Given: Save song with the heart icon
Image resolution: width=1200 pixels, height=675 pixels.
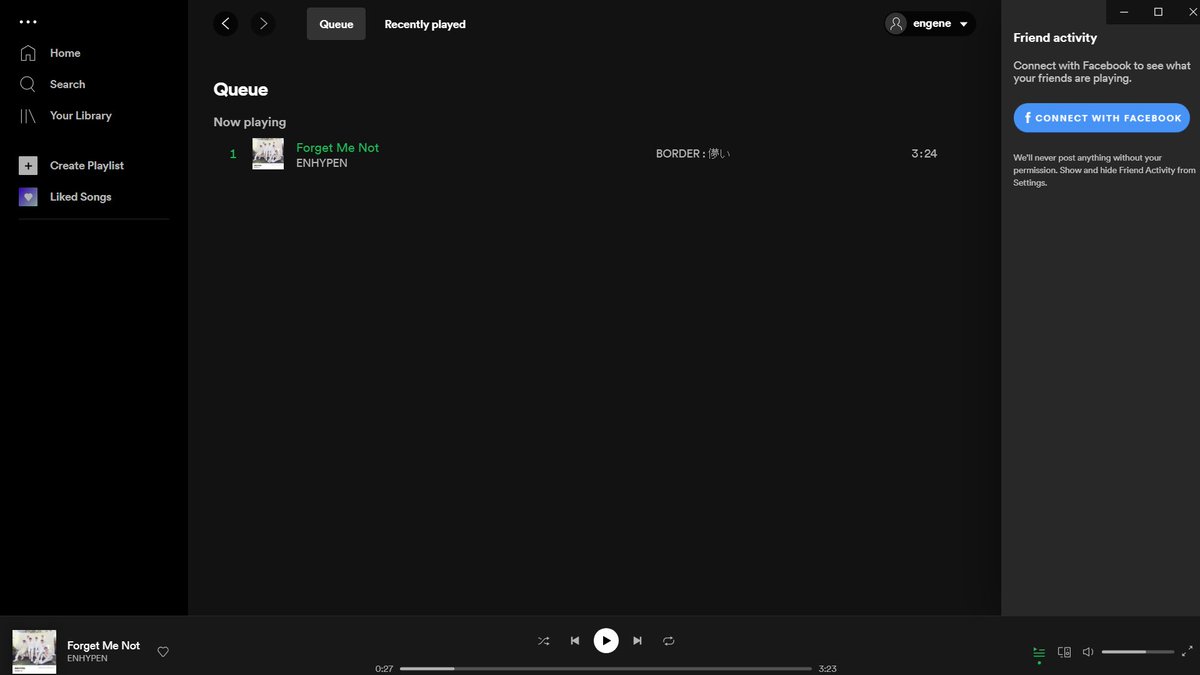Looking at the screenshot, I should point(163,652).
